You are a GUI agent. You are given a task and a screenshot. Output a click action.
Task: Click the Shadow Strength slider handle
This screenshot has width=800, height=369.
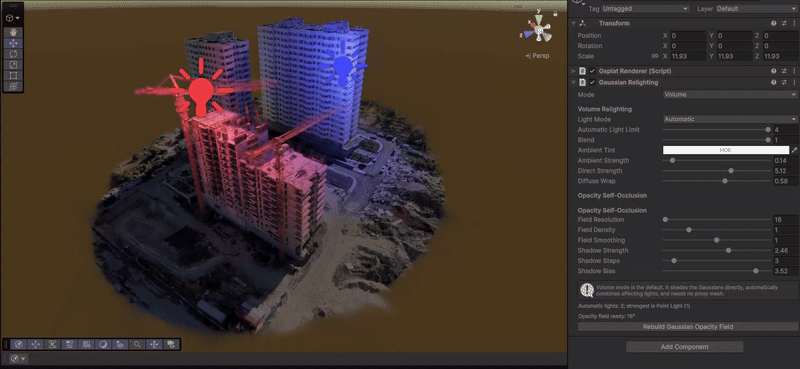(x=728, y=250)
